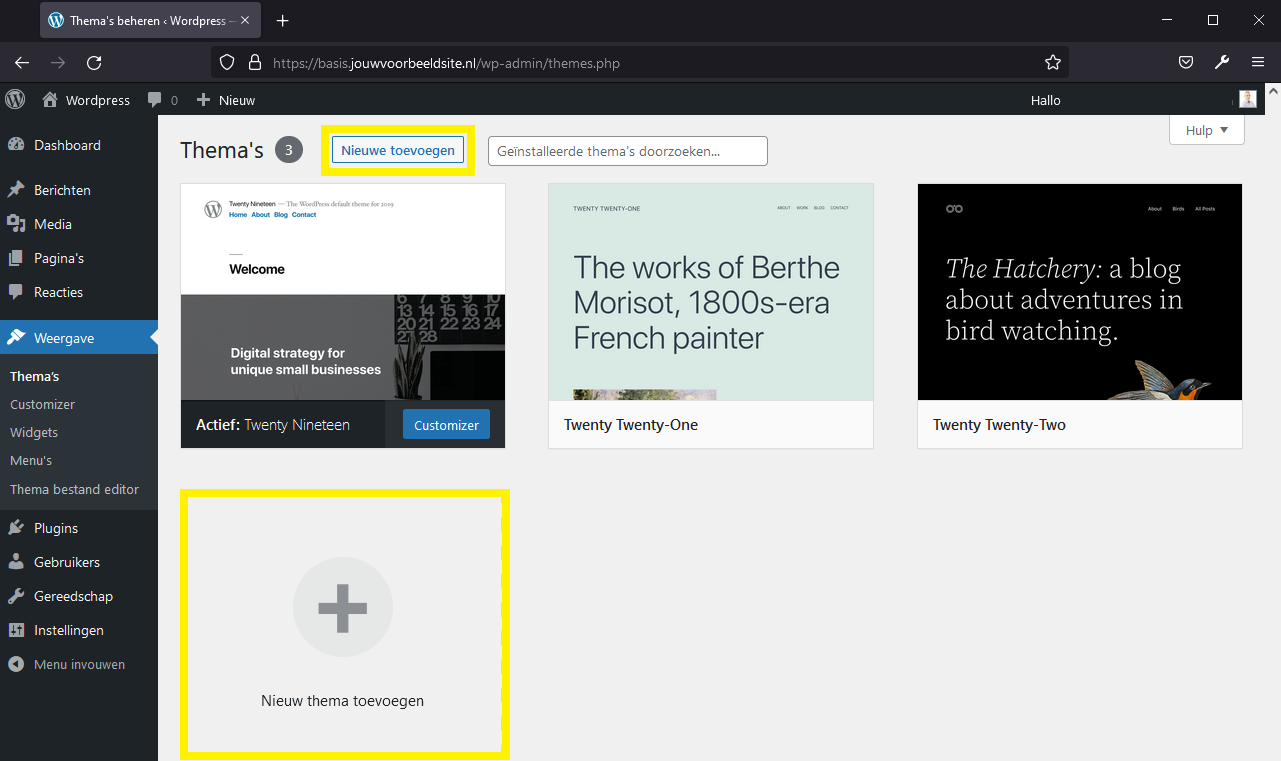1281x761 pixels.
Task: Open the Firefox hamburger menu
Action: [x=1258, y=62]
